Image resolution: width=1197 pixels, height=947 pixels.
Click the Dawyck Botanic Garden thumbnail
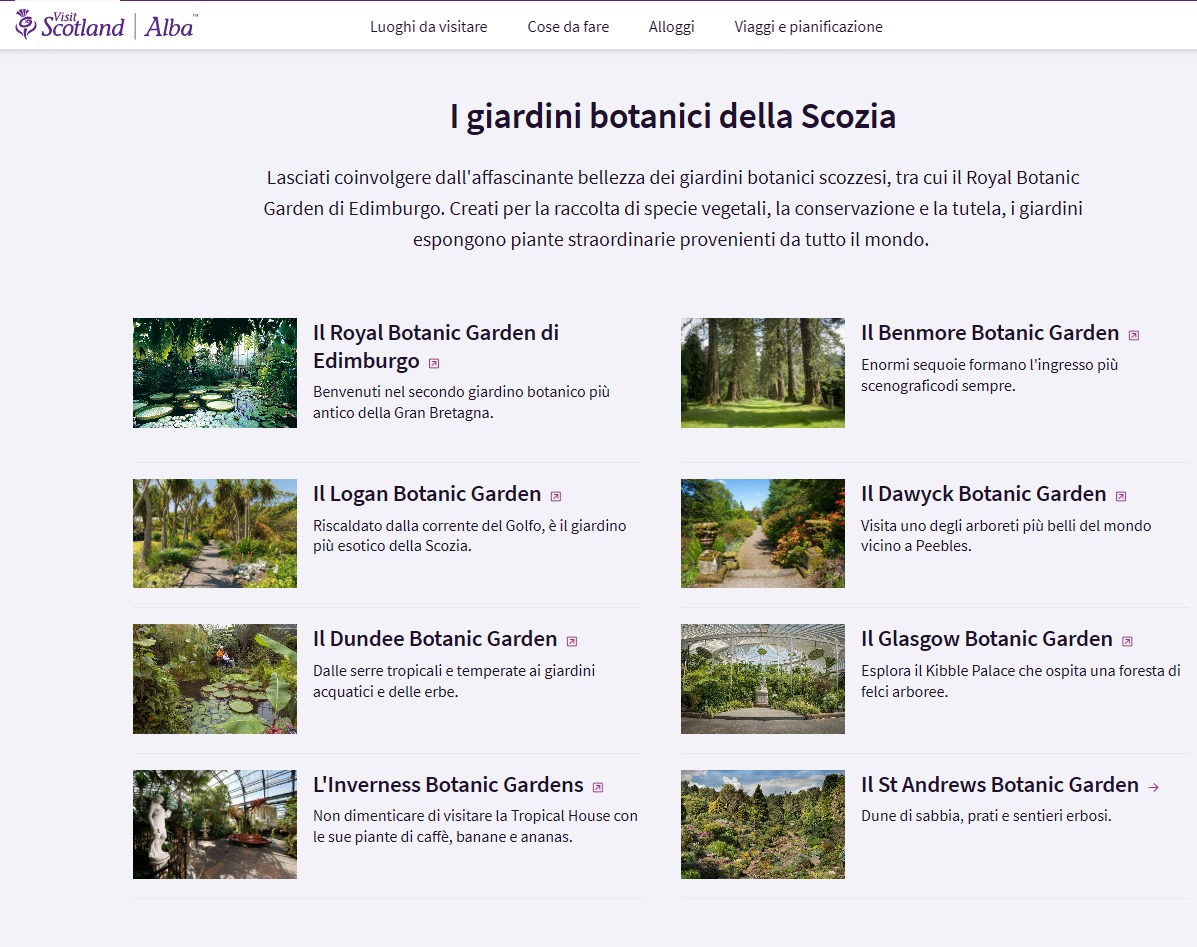point(763,533)
